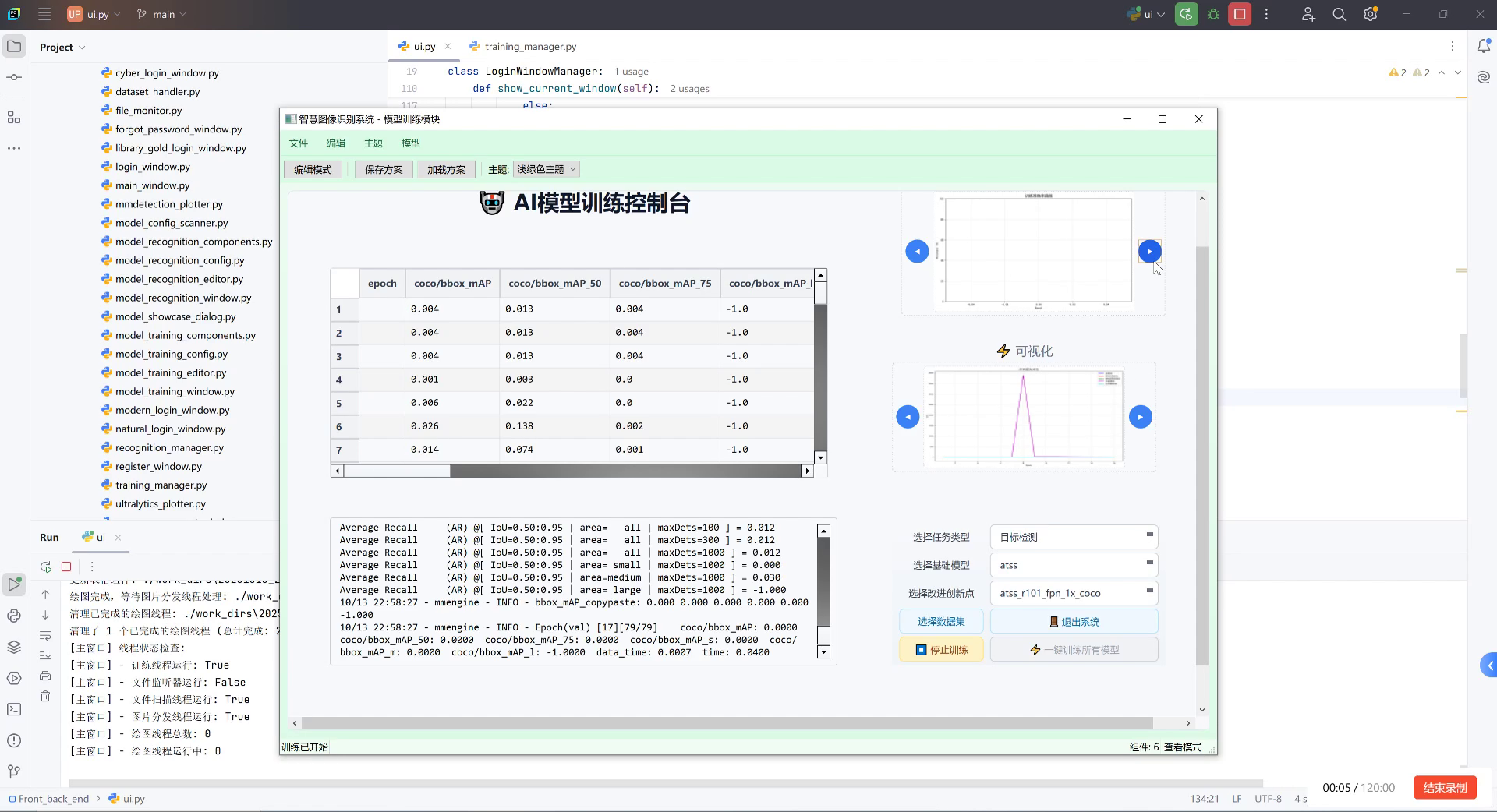
Task: Open the Commit tool window icon
Action: 14,77
